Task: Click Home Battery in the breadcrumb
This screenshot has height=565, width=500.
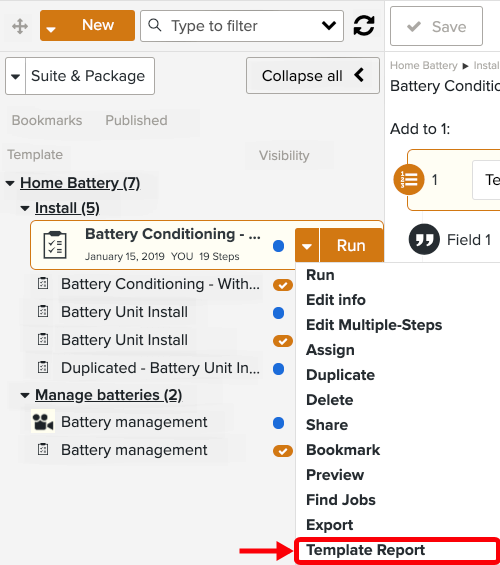Action: pyautogui.click(x=424, y=66)
